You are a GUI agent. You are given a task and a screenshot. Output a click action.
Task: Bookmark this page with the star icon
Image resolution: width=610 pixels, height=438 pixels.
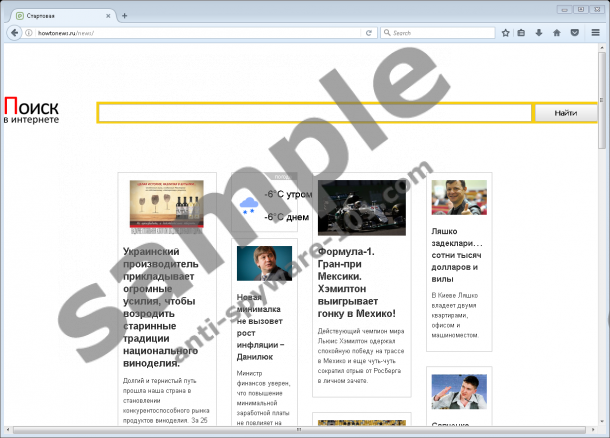point(506,32)
